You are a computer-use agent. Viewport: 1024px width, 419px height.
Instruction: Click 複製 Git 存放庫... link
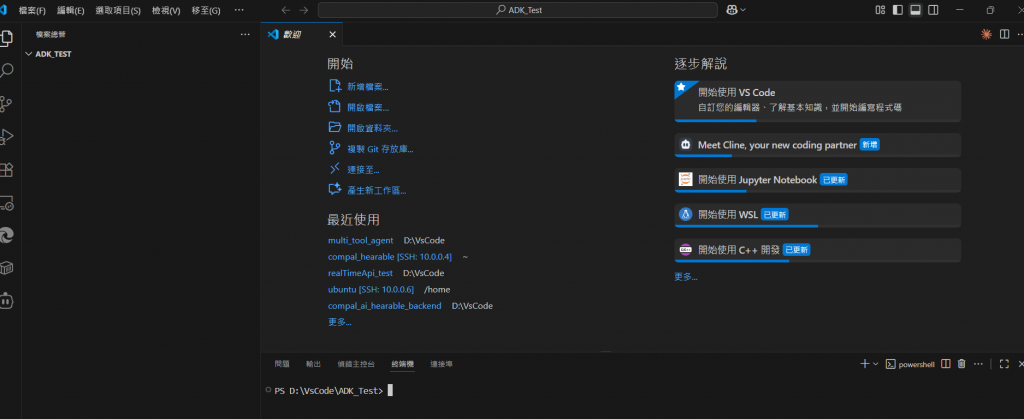coord(380,149)
